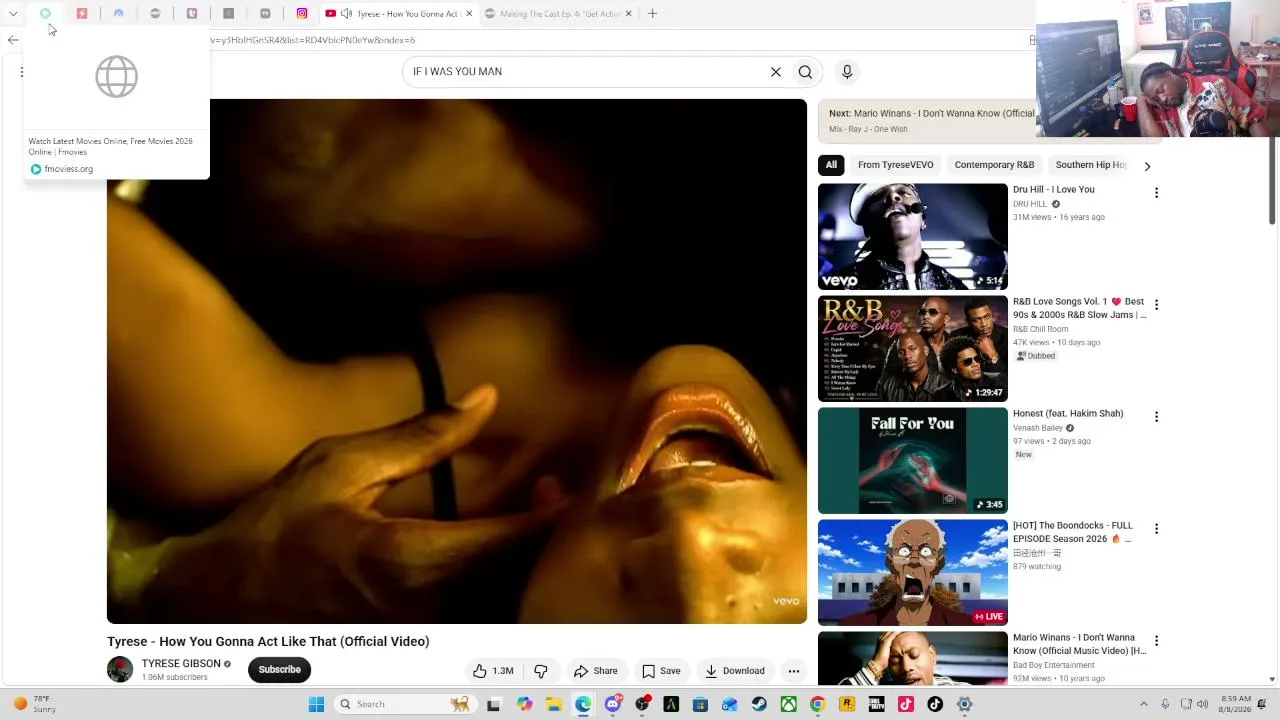Open the black TikTok taskbar icon

pyautogui.click(x=935, y=705)
